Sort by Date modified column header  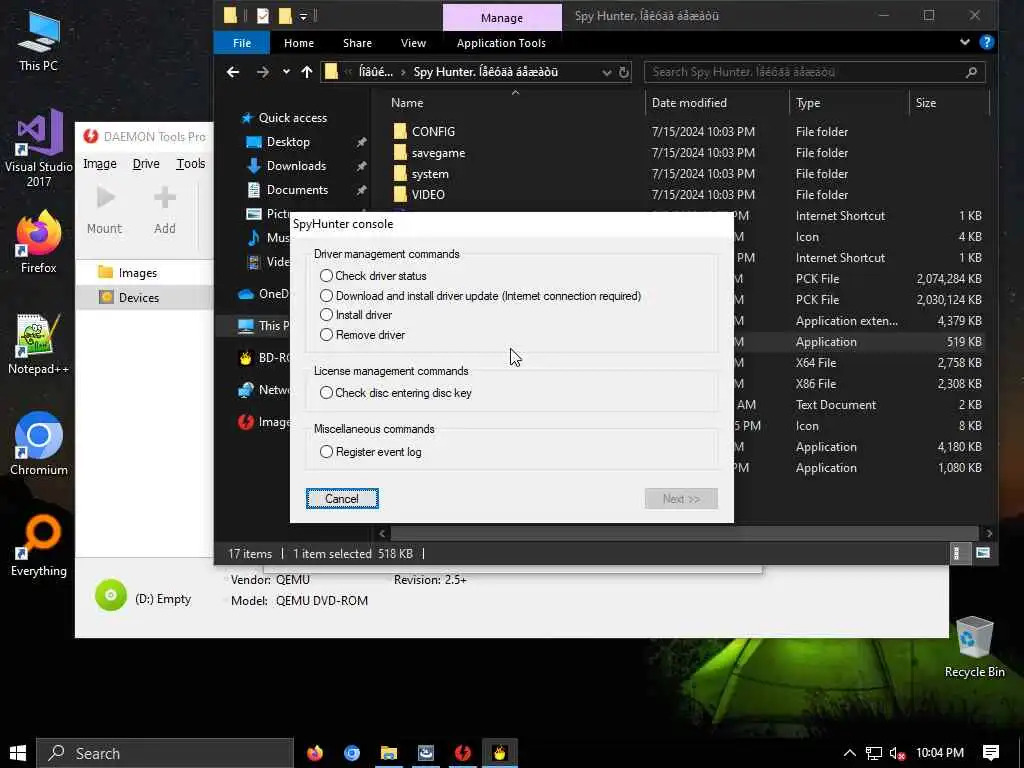689,103
